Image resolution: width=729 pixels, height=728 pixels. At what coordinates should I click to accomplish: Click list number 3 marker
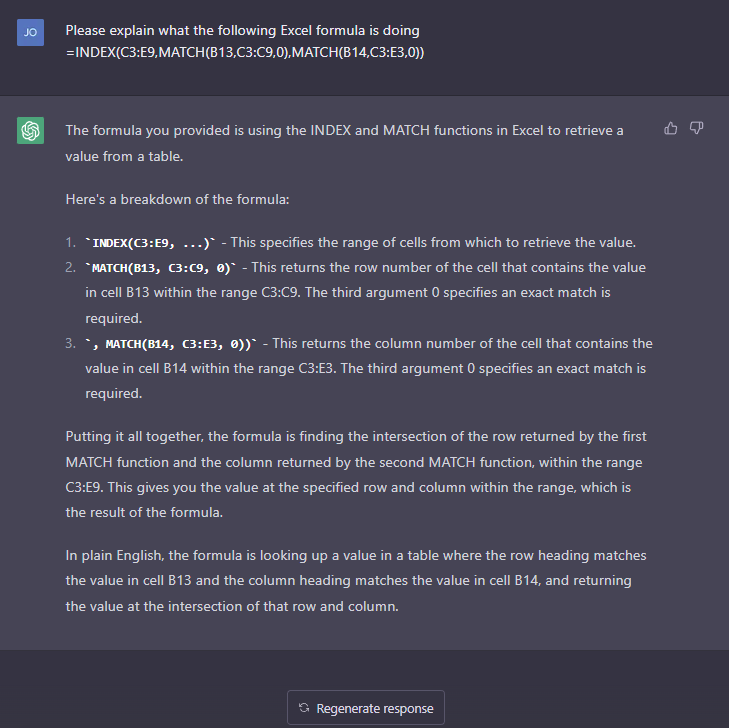click(x=71, y=344)
